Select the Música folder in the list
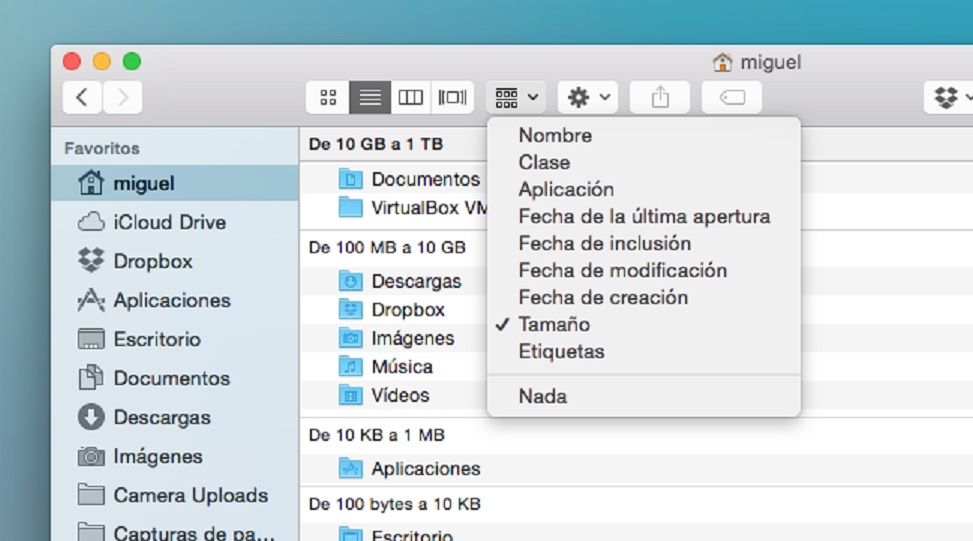The width and height of the screenshot is (973, 541). (x=401, y=366)
